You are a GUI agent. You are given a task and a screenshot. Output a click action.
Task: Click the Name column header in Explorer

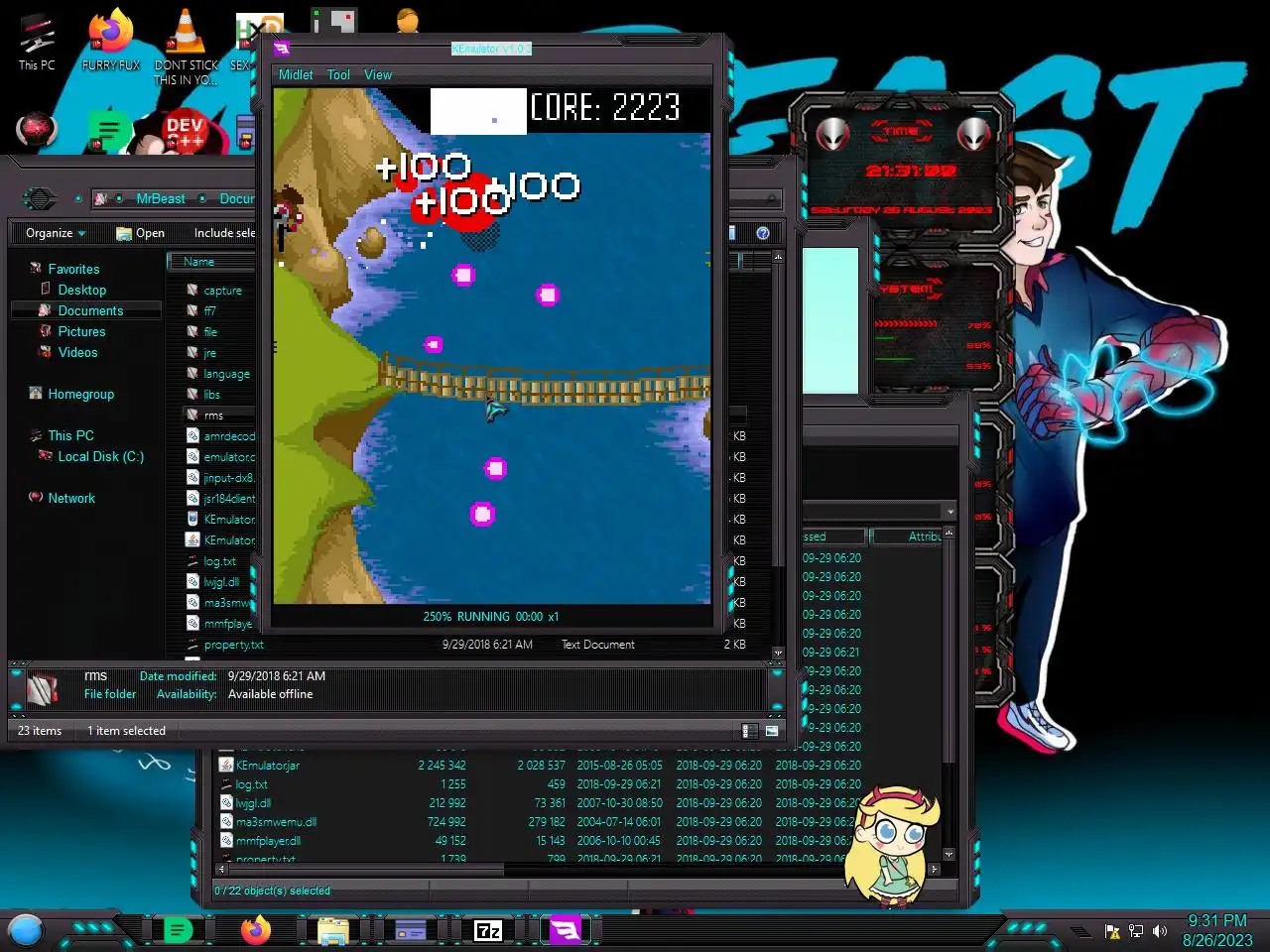click(x=211, y=262)
